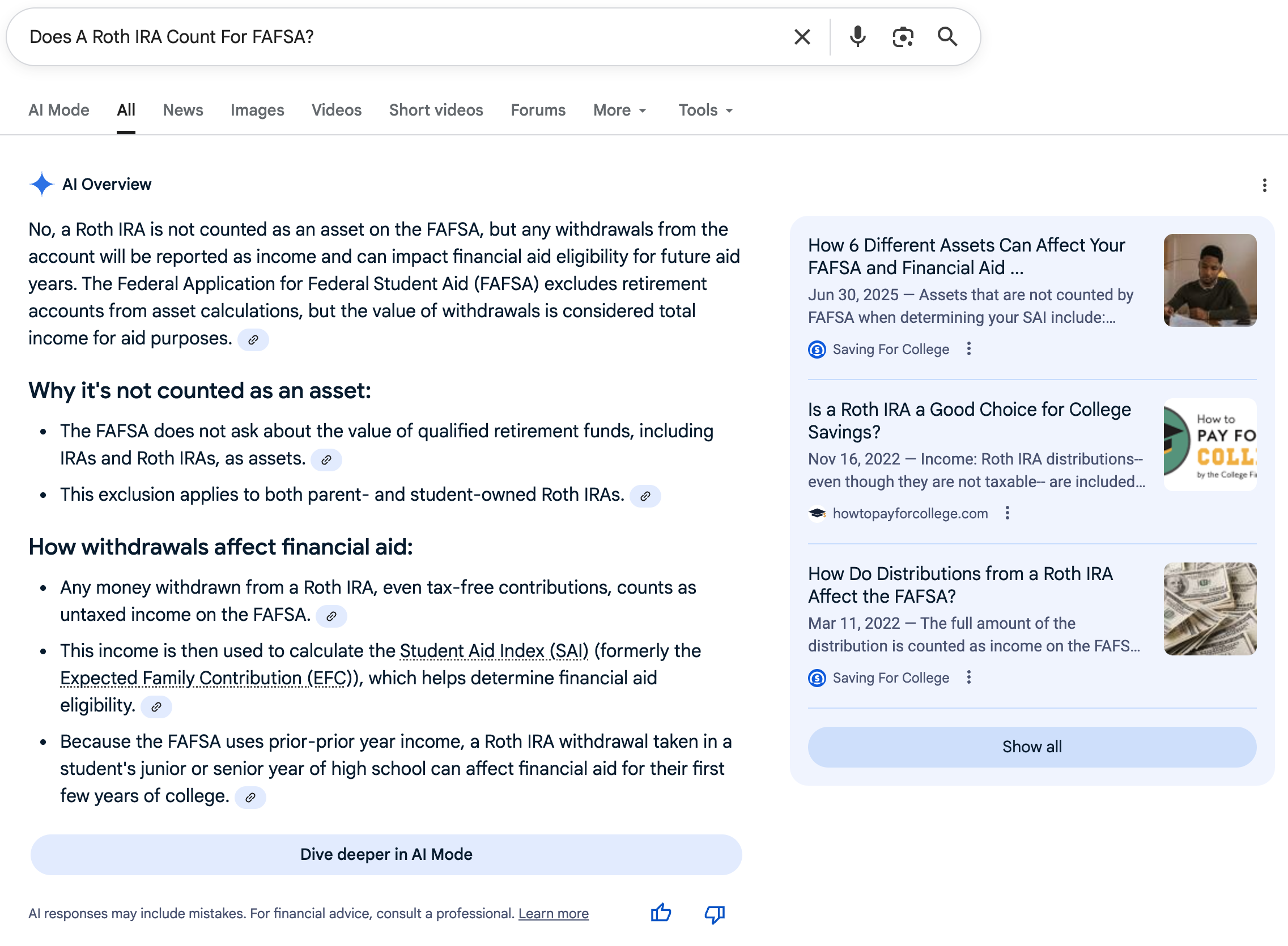Expand the Tools dropdown

click(705, 110)
